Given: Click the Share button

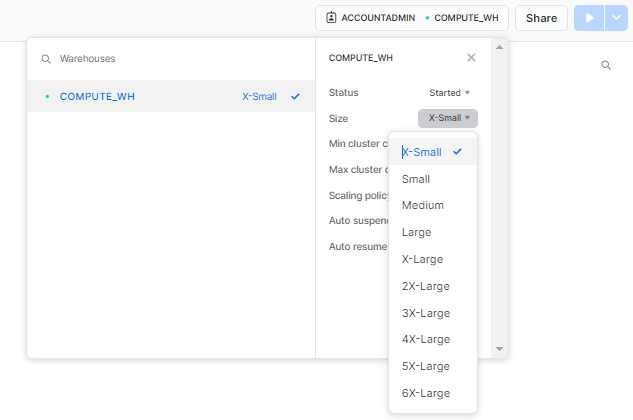Looking at the screenshot, I should click(541, 18).
